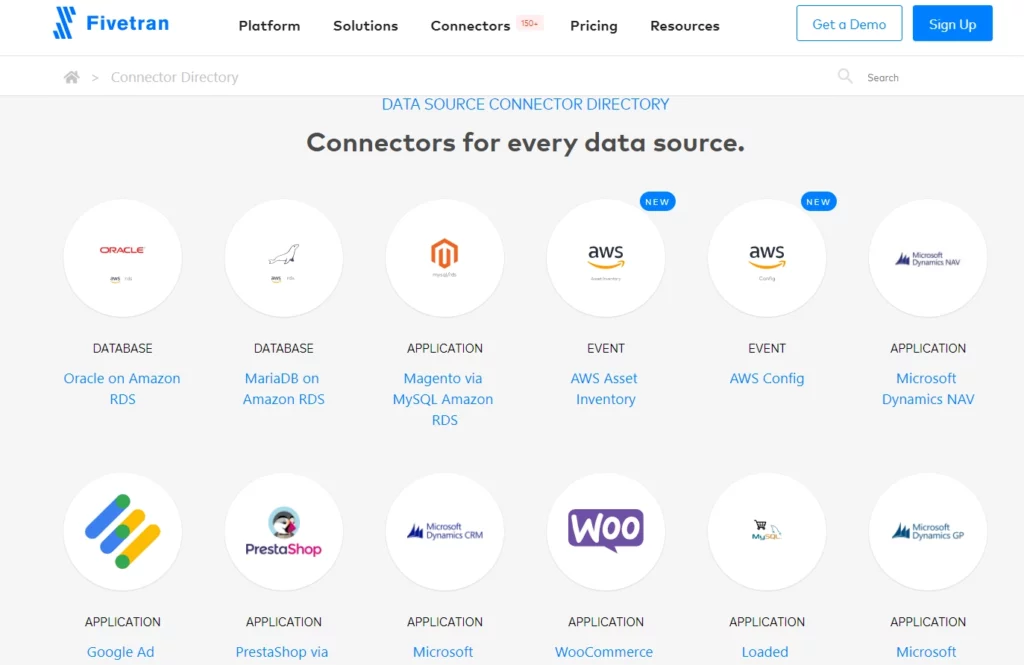Click the Fivetran logo

[x=111, y=24]
